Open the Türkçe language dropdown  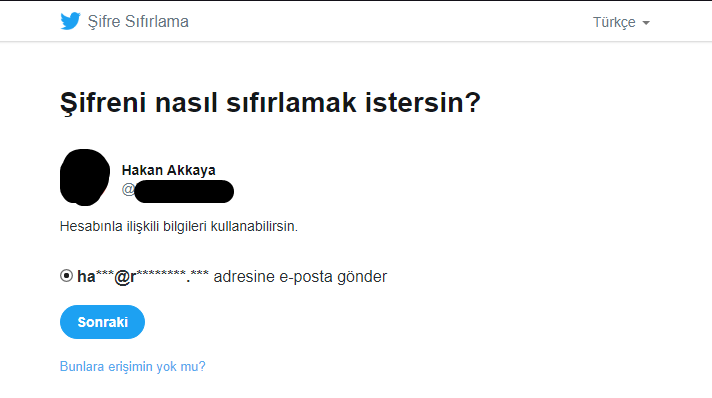click(621, 22)
